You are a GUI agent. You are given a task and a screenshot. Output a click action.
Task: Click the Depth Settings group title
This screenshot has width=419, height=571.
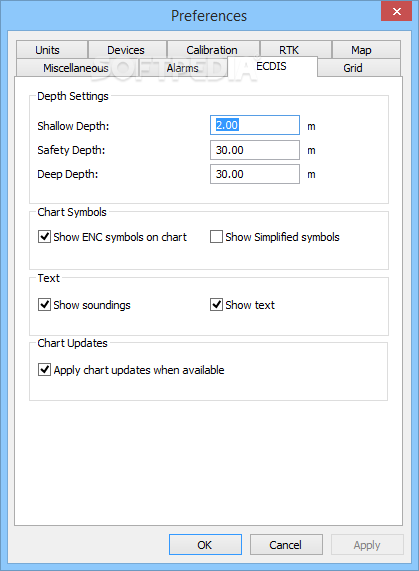coord(73,96)
